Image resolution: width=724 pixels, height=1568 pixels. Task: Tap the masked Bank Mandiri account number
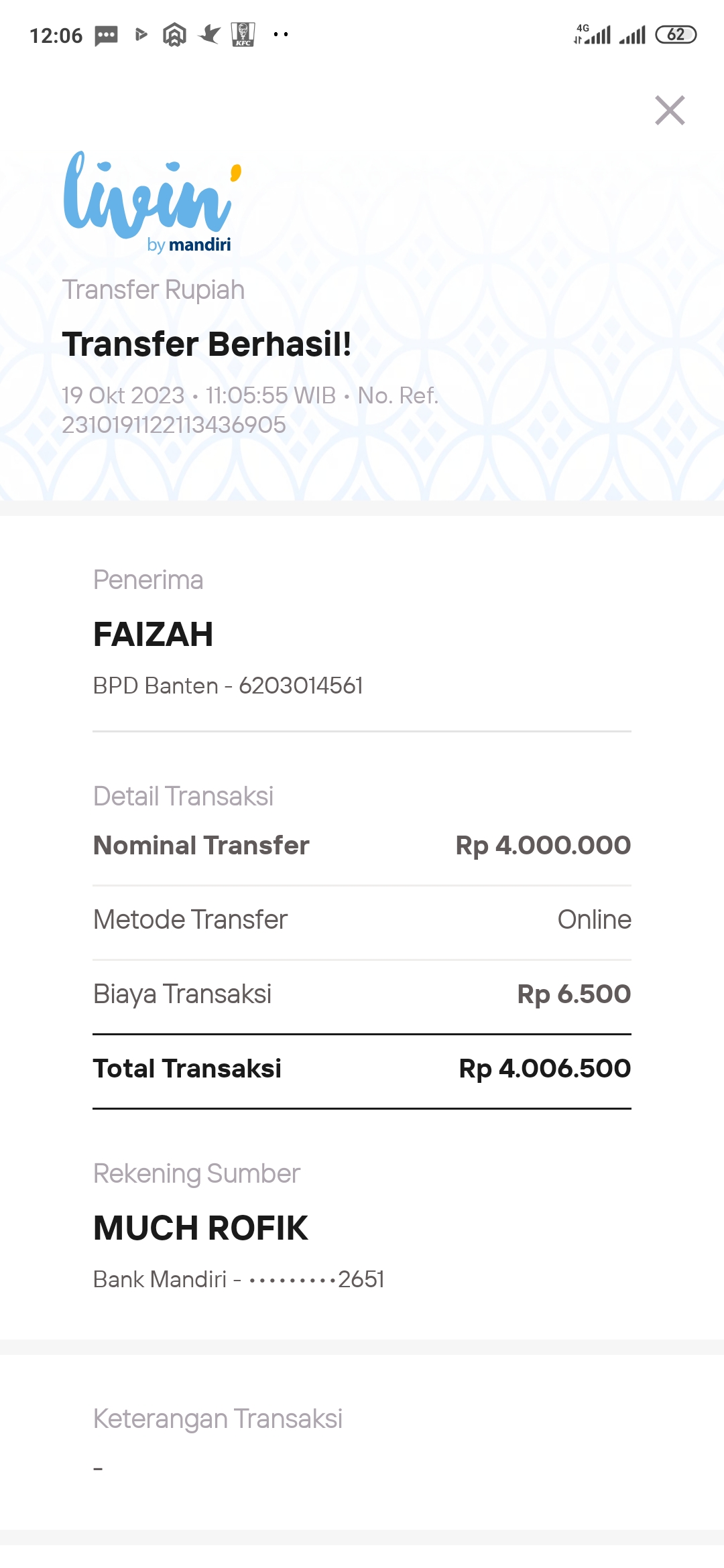pos(316,1280)
